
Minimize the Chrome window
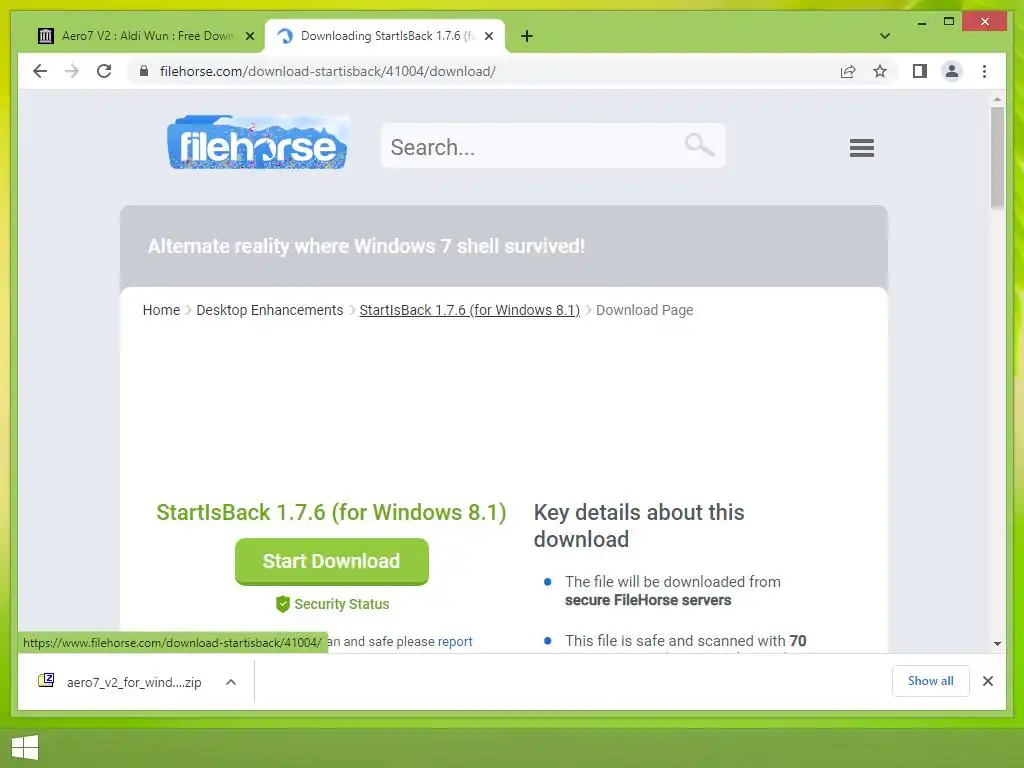tap(921, 22)
